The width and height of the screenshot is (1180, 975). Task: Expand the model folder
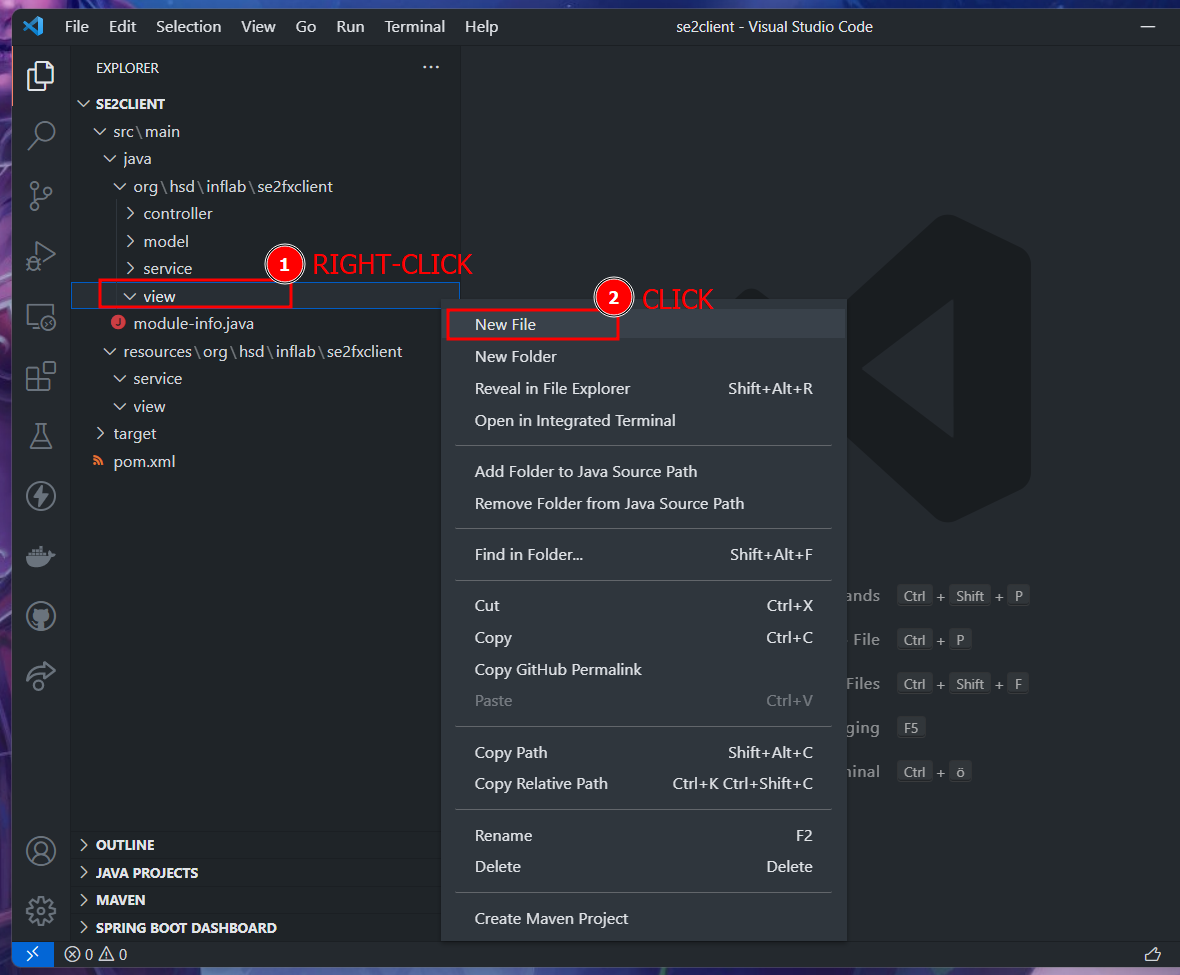coord(130,241)
